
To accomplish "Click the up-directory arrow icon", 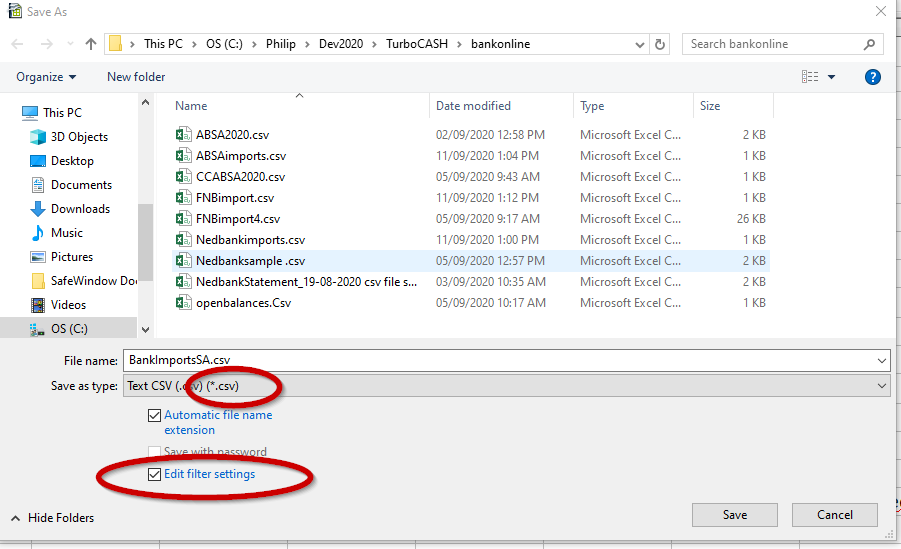I will pyautogui.click(x=91, y=44).
